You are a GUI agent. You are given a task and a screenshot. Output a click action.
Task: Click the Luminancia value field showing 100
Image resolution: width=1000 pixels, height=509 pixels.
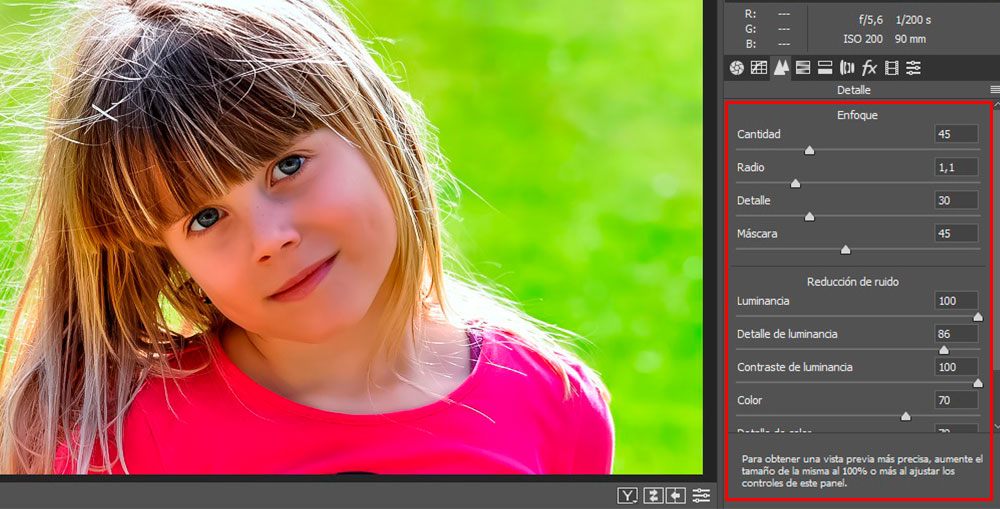[x=956, y=300]
